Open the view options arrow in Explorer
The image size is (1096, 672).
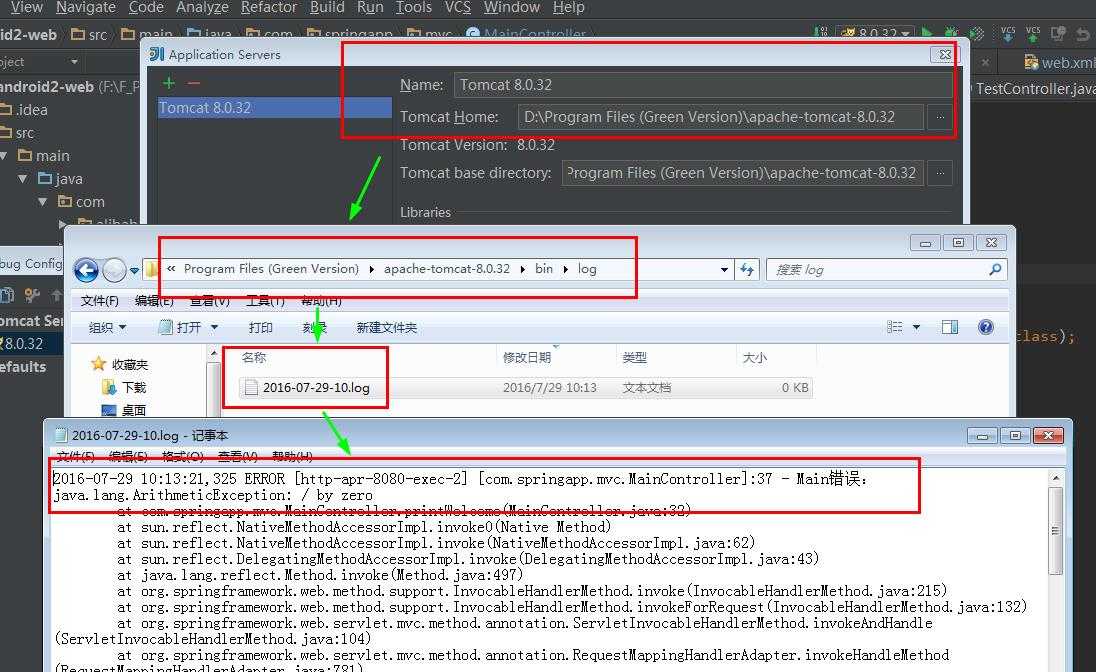pyautogui.click(x=916, y=327)
